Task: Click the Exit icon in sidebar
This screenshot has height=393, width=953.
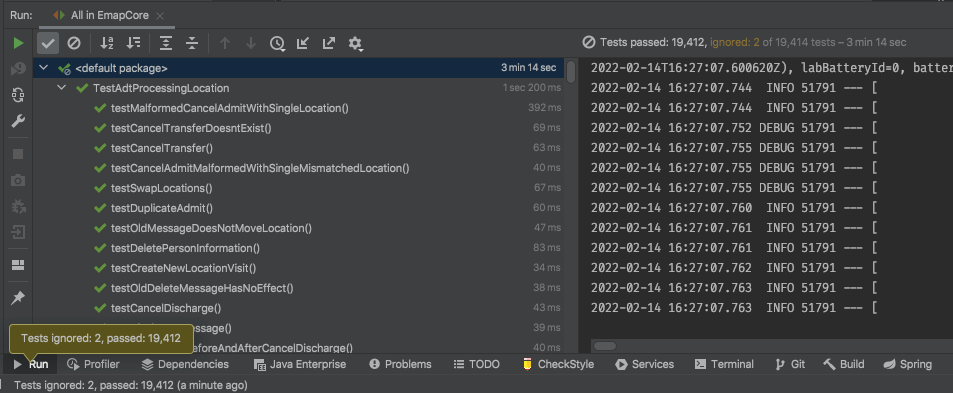Action: tap(18, 232)
